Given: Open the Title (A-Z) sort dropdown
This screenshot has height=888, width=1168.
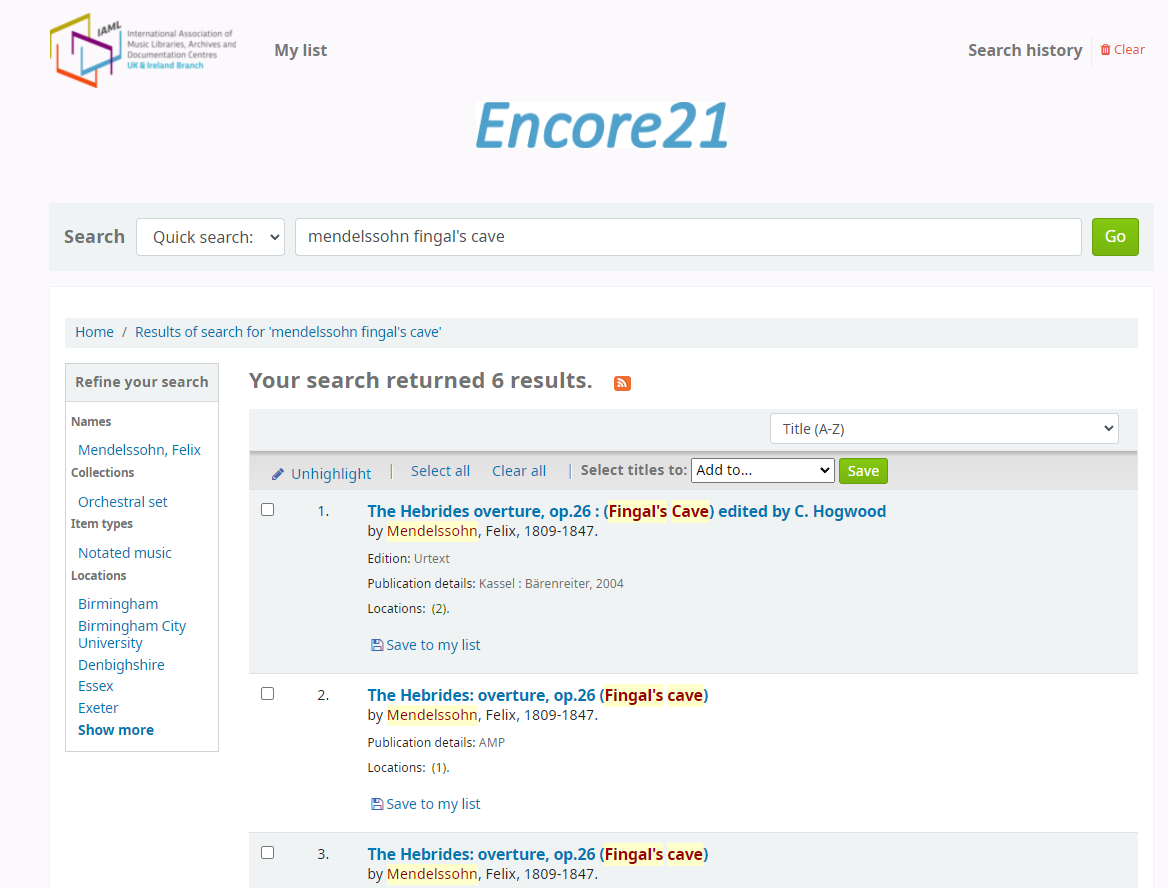Looking at the screenshot, I should (944, 429).
